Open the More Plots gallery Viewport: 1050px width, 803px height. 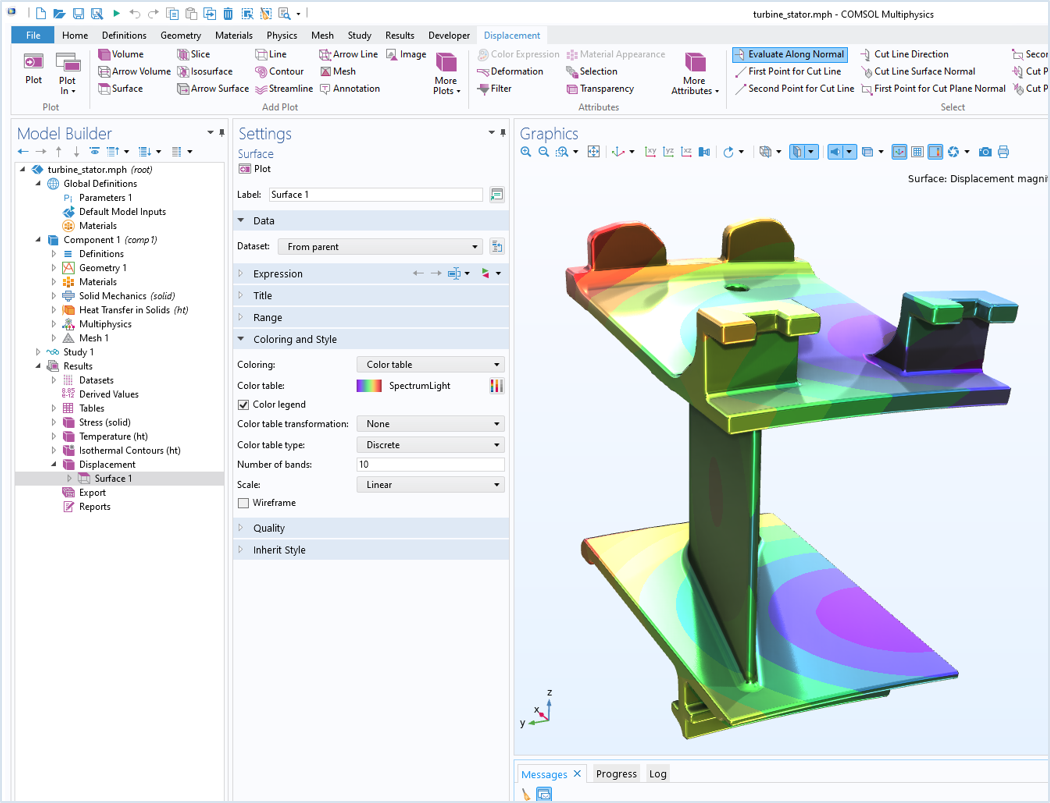tap(446, 74)
